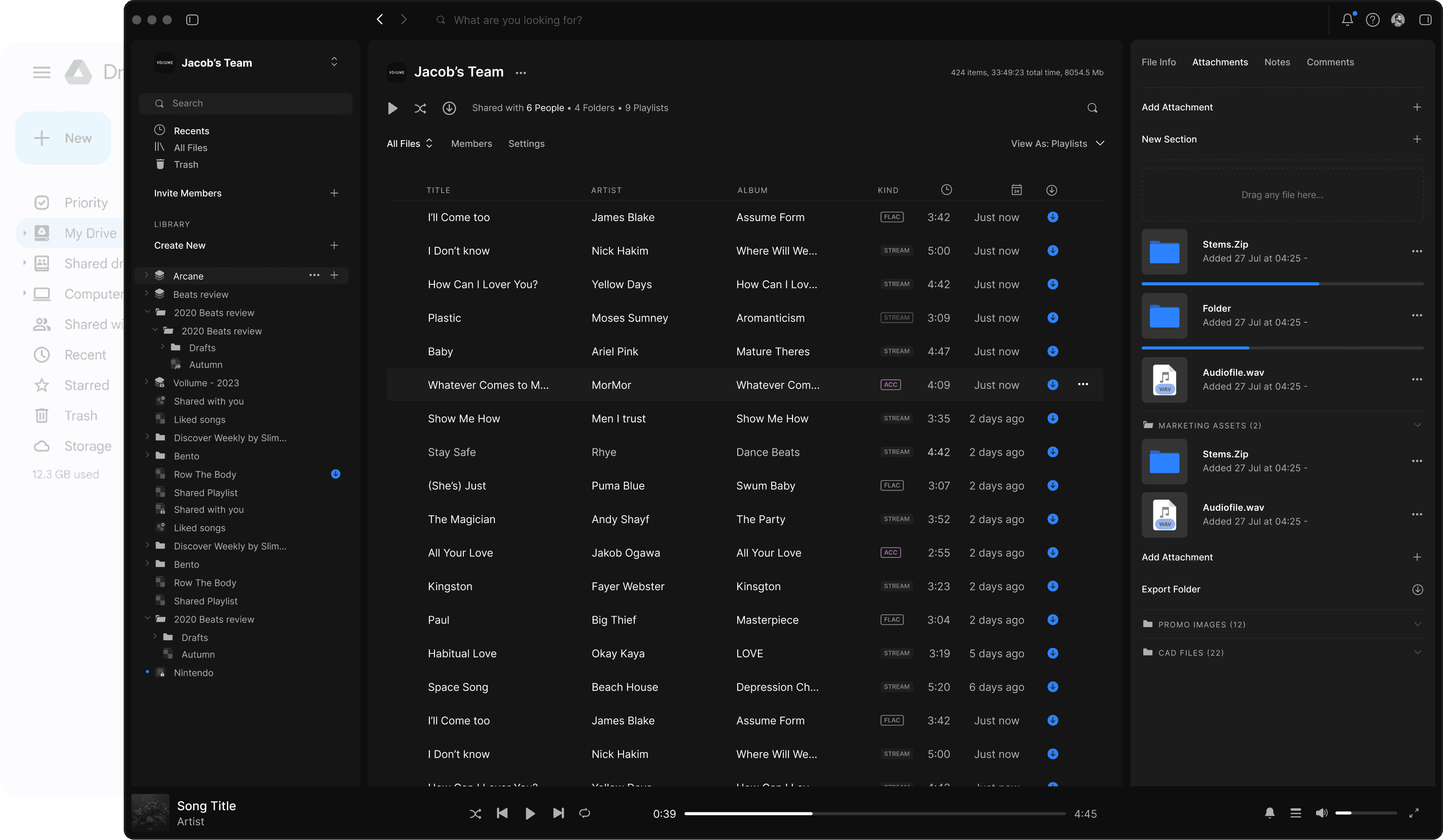Open Jacob's Team workspace switcher
The width and height of the screenshot is (1443, 840).
(x=335, y=62)
